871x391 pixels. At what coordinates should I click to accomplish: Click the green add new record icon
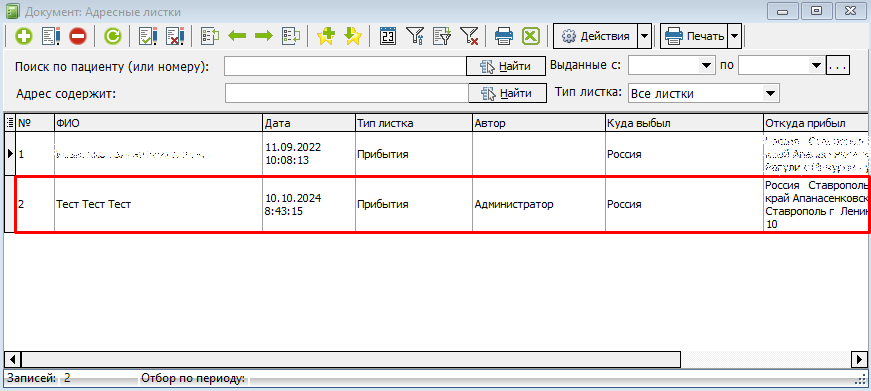tap(24, 37)
